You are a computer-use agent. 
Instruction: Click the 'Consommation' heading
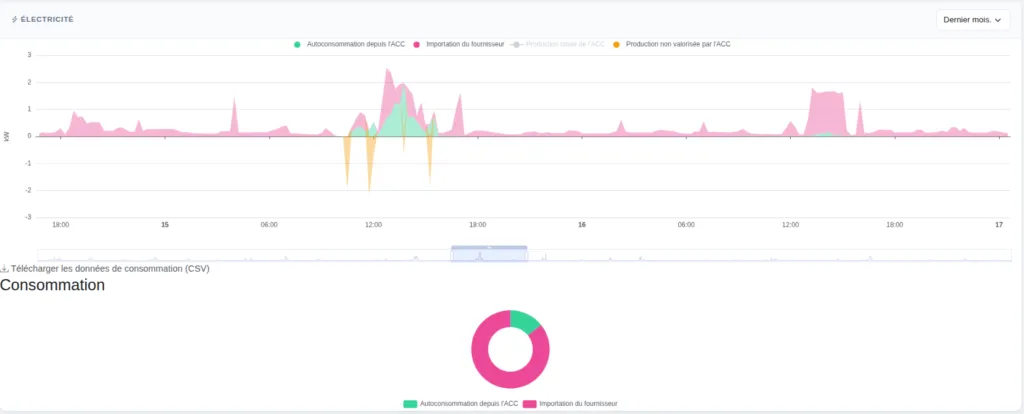coord(52,285)
